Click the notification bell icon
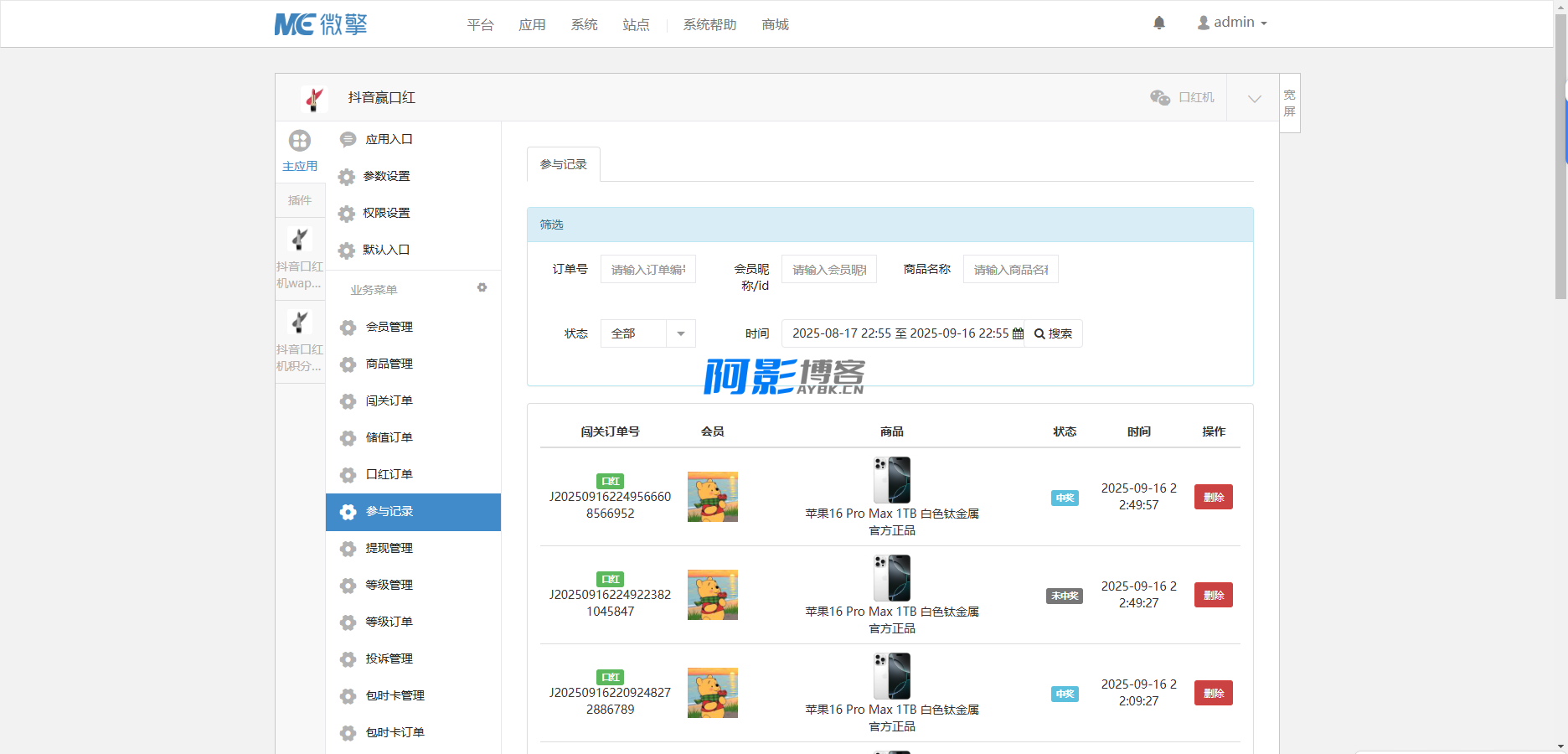The width and height of the screenshot is (1568, 754). tap(1159, 23)
